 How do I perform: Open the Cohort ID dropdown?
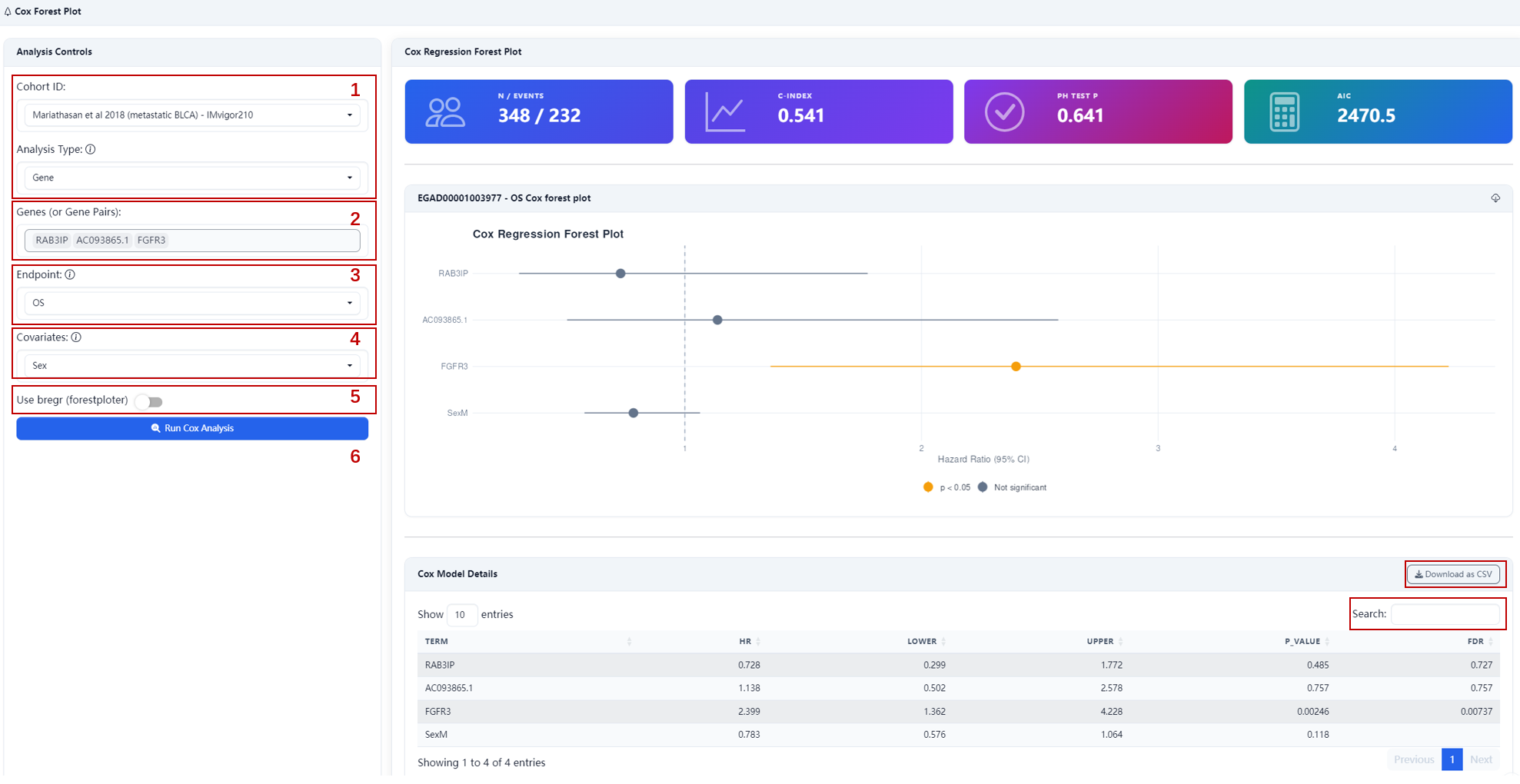(192, 115)
